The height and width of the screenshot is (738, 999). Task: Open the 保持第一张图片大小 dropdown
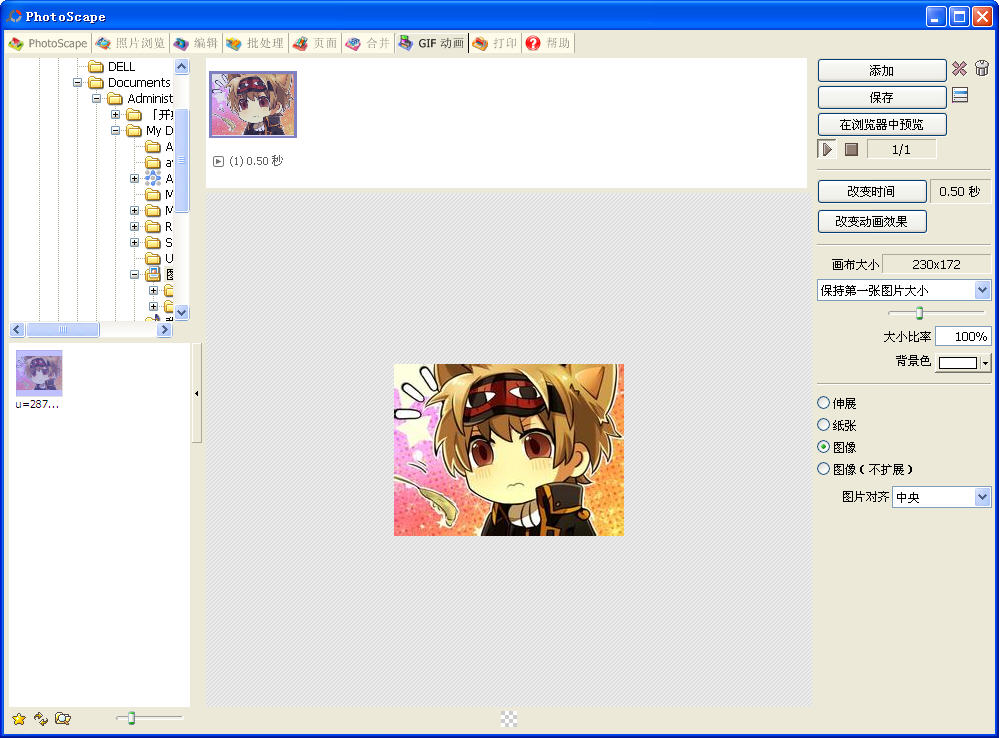tap(982, 291)
